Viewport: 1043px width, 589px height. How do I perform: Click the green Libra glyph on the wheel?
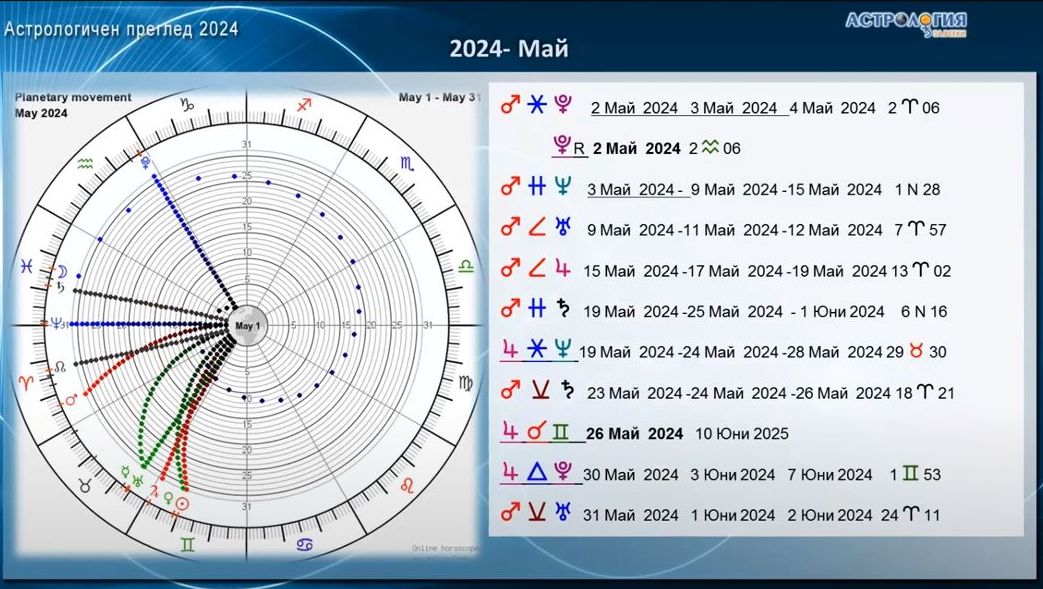coord(466,266)
